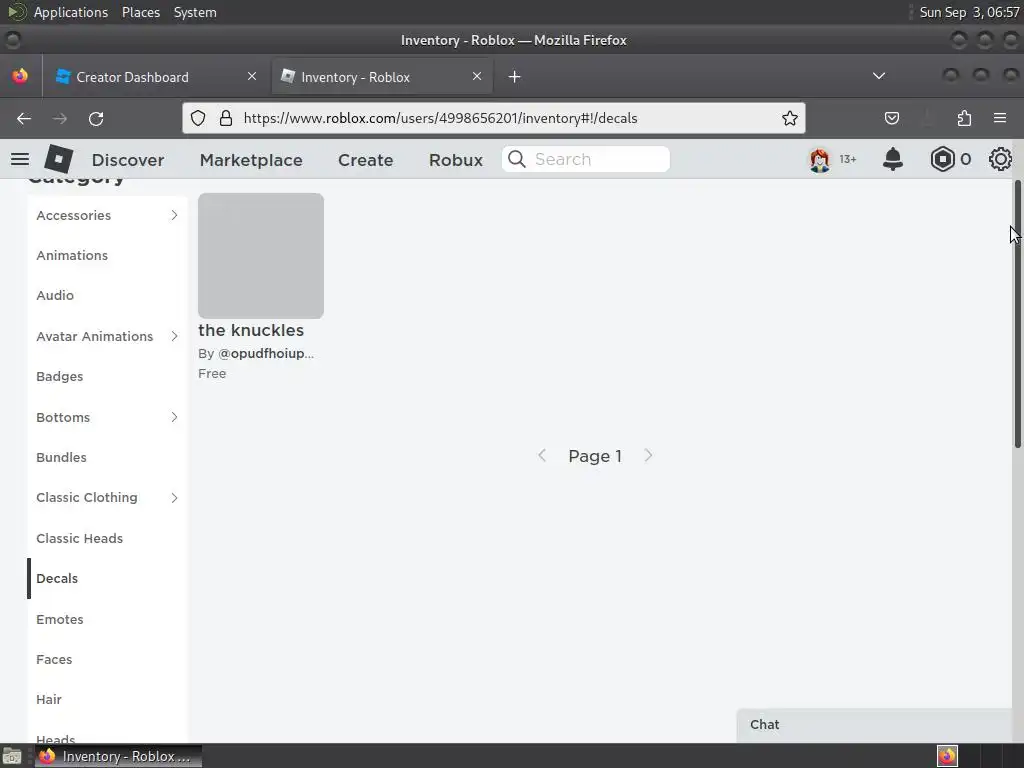
Task: Open the Applications menu
Action: (71, 12)
